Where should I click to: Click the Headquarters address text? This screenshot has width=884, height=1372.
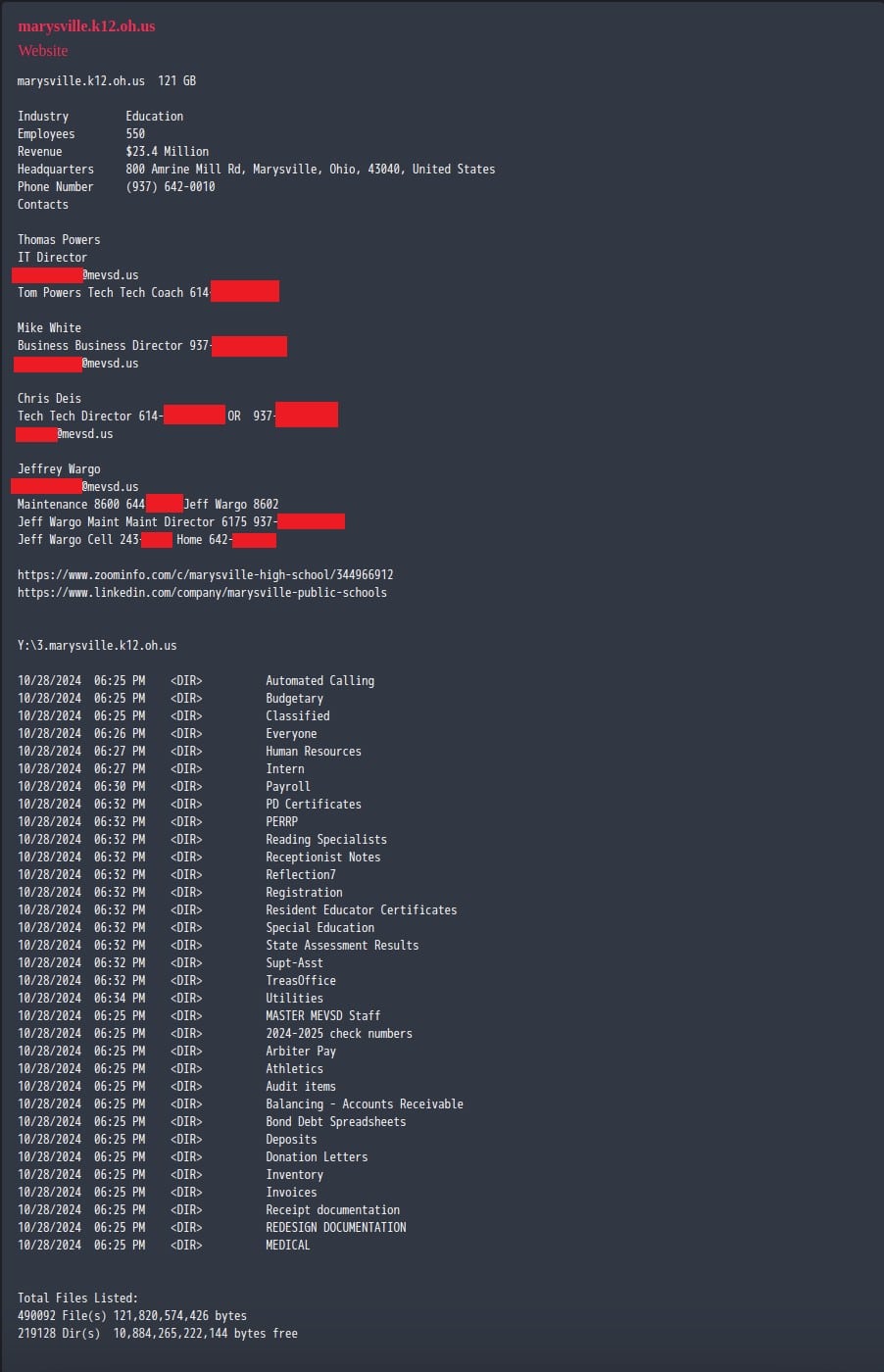(311, 170)
